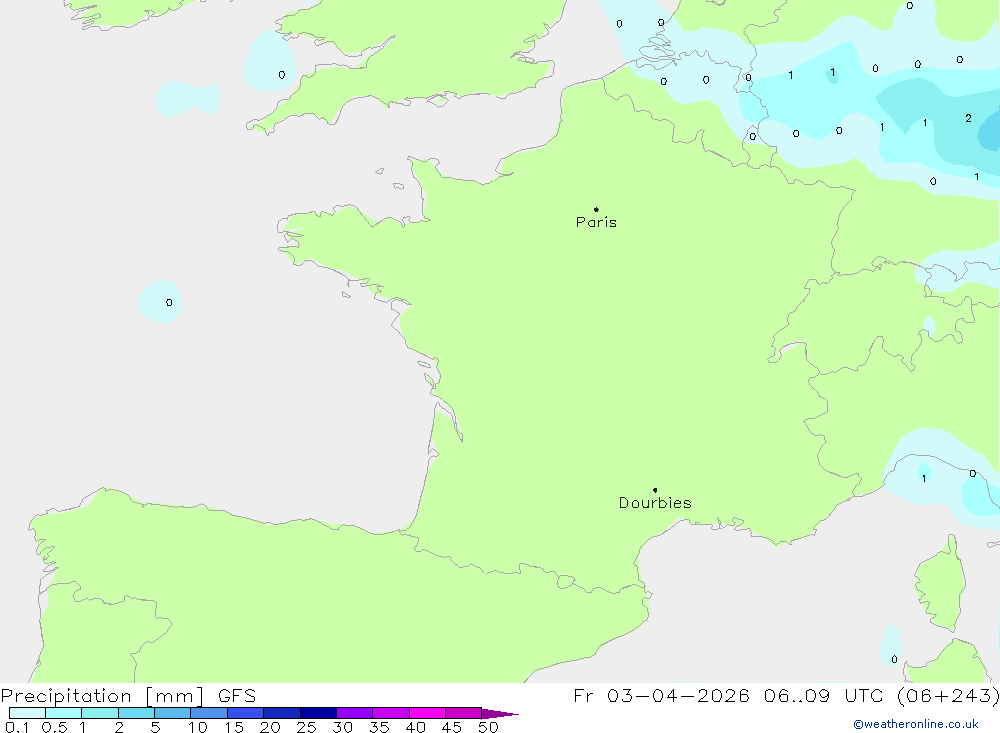Open the weatheronline.co.uk copyright link
Screen dimensions: 1000x733
point(916,724)
